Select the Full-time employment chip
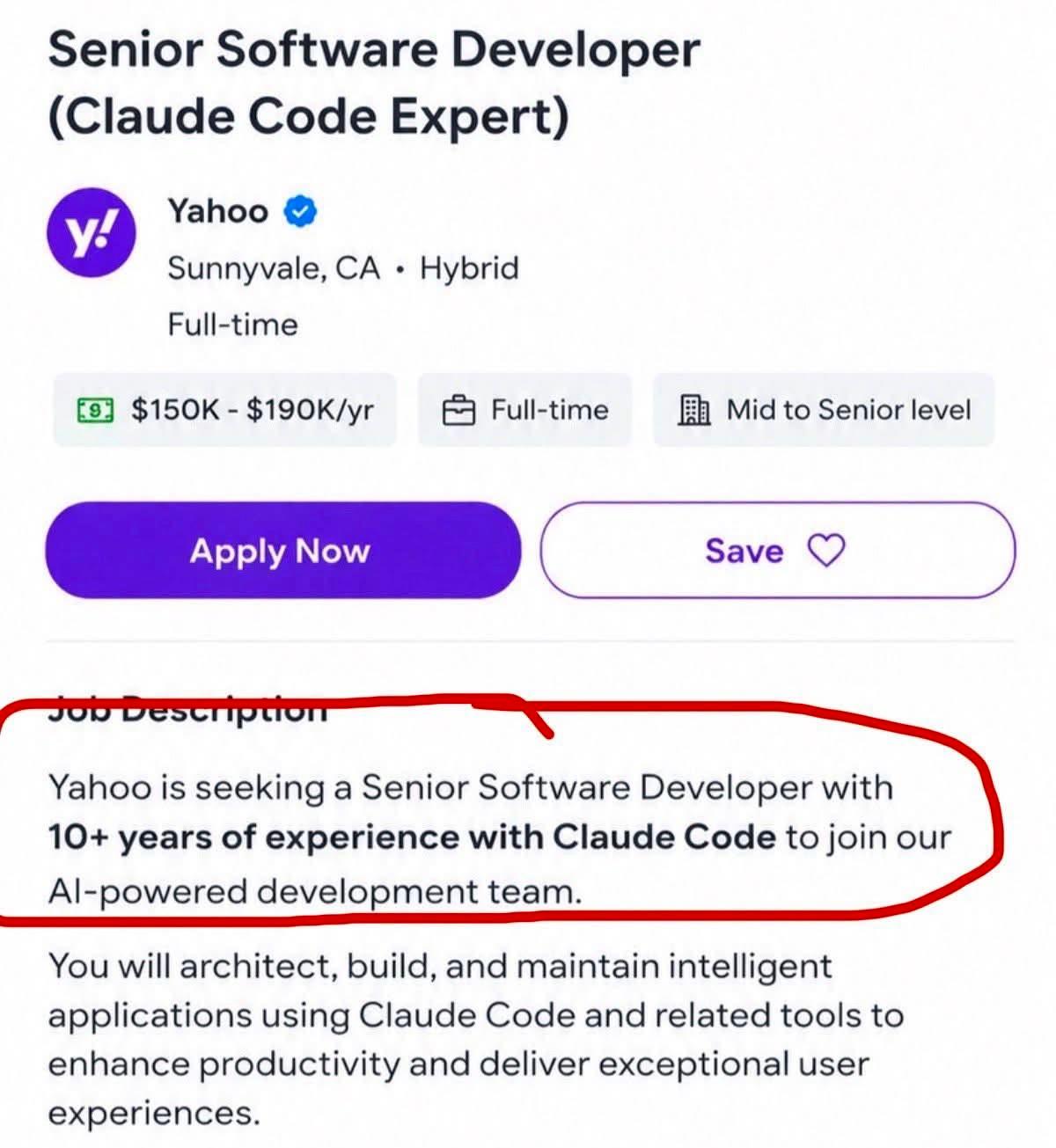 (x=524, y=410)
